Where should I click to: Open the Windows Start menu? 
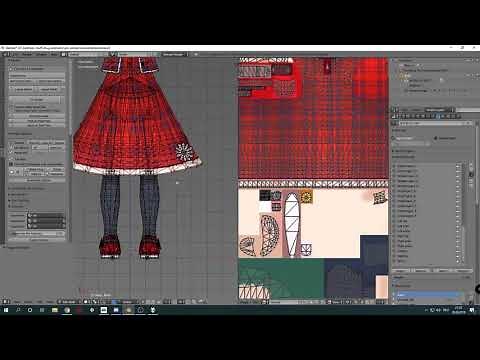[6, 310]
